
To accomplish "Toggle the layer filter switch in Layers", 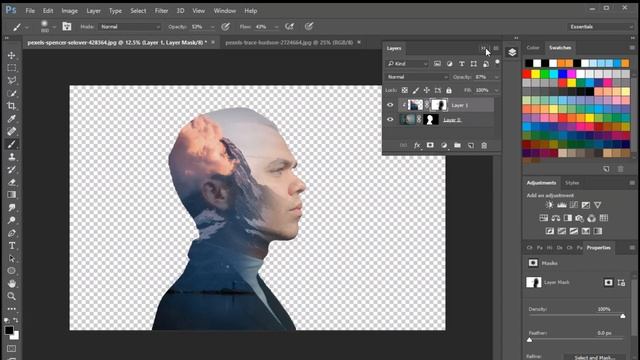I will click(497, 62).
